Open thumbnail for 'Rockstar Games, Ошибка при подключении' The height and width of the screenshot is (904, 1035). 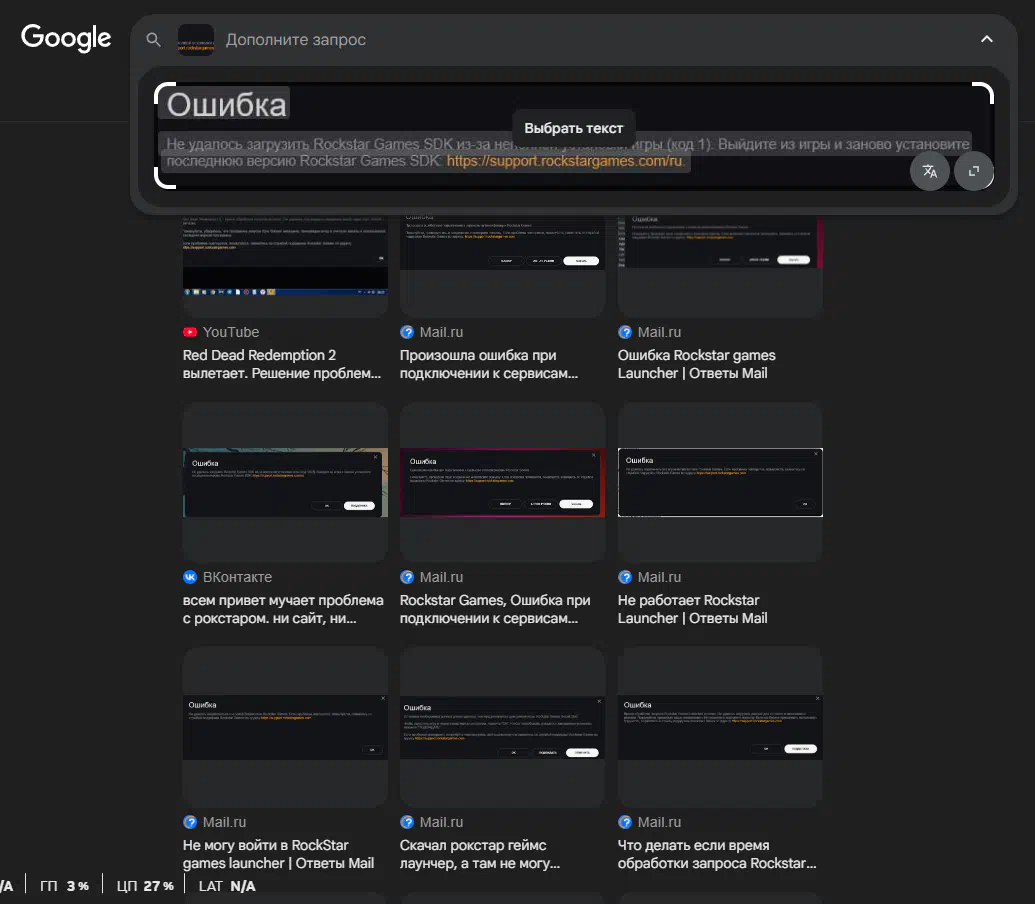tap(502, 482)
